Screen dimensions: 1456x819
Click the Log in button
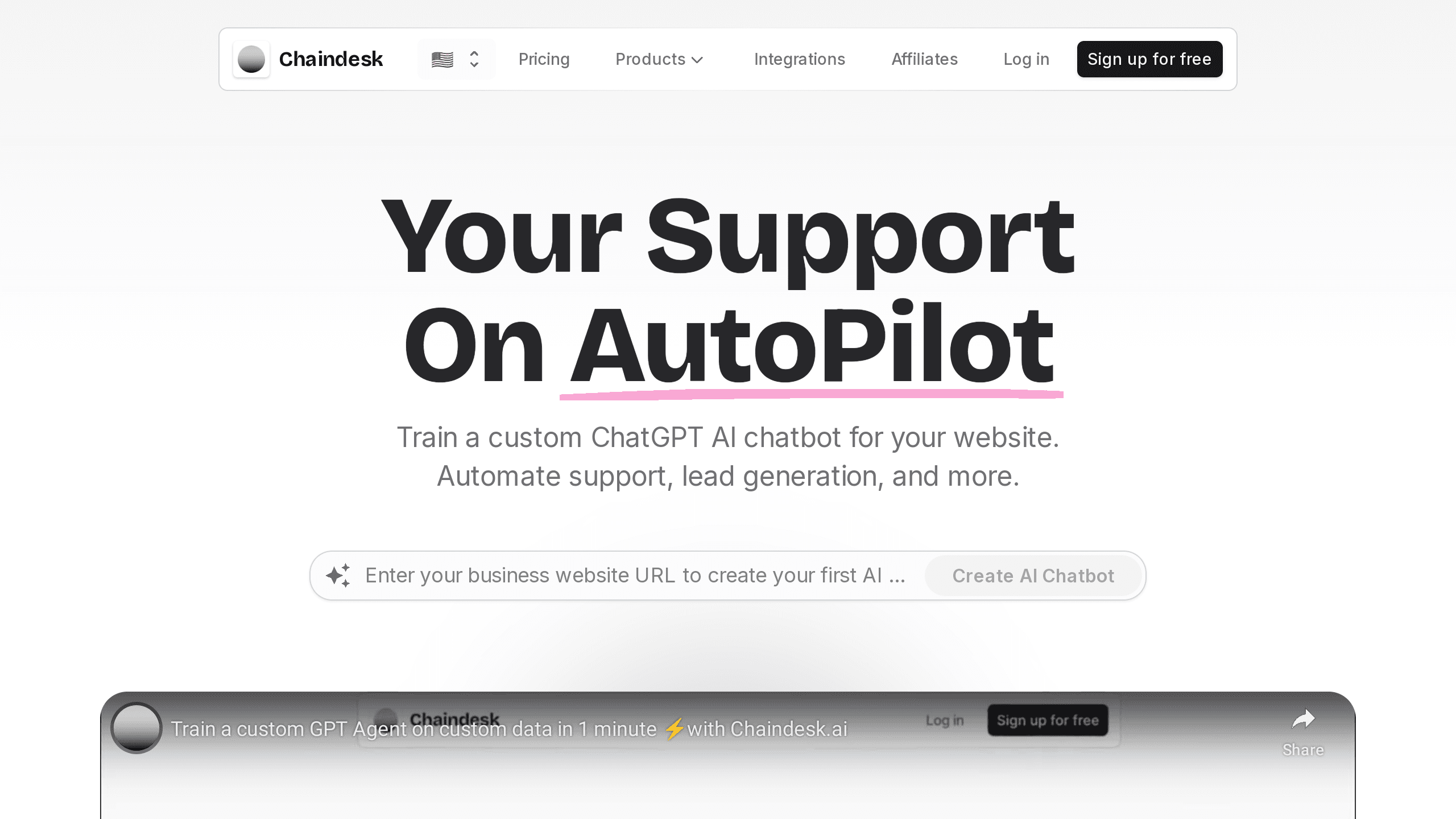[x=1026, y=59]
